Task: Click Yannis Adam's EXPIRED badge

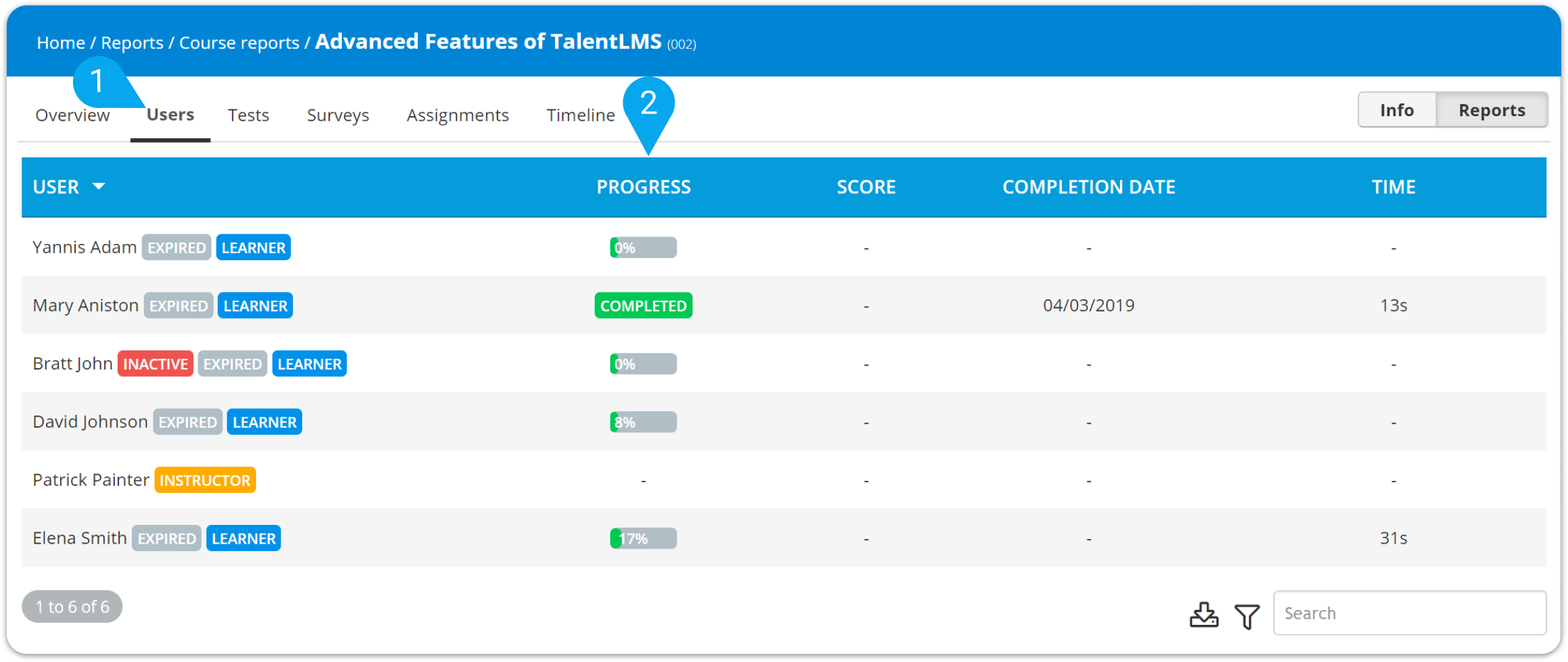Action: coord(176,248)
